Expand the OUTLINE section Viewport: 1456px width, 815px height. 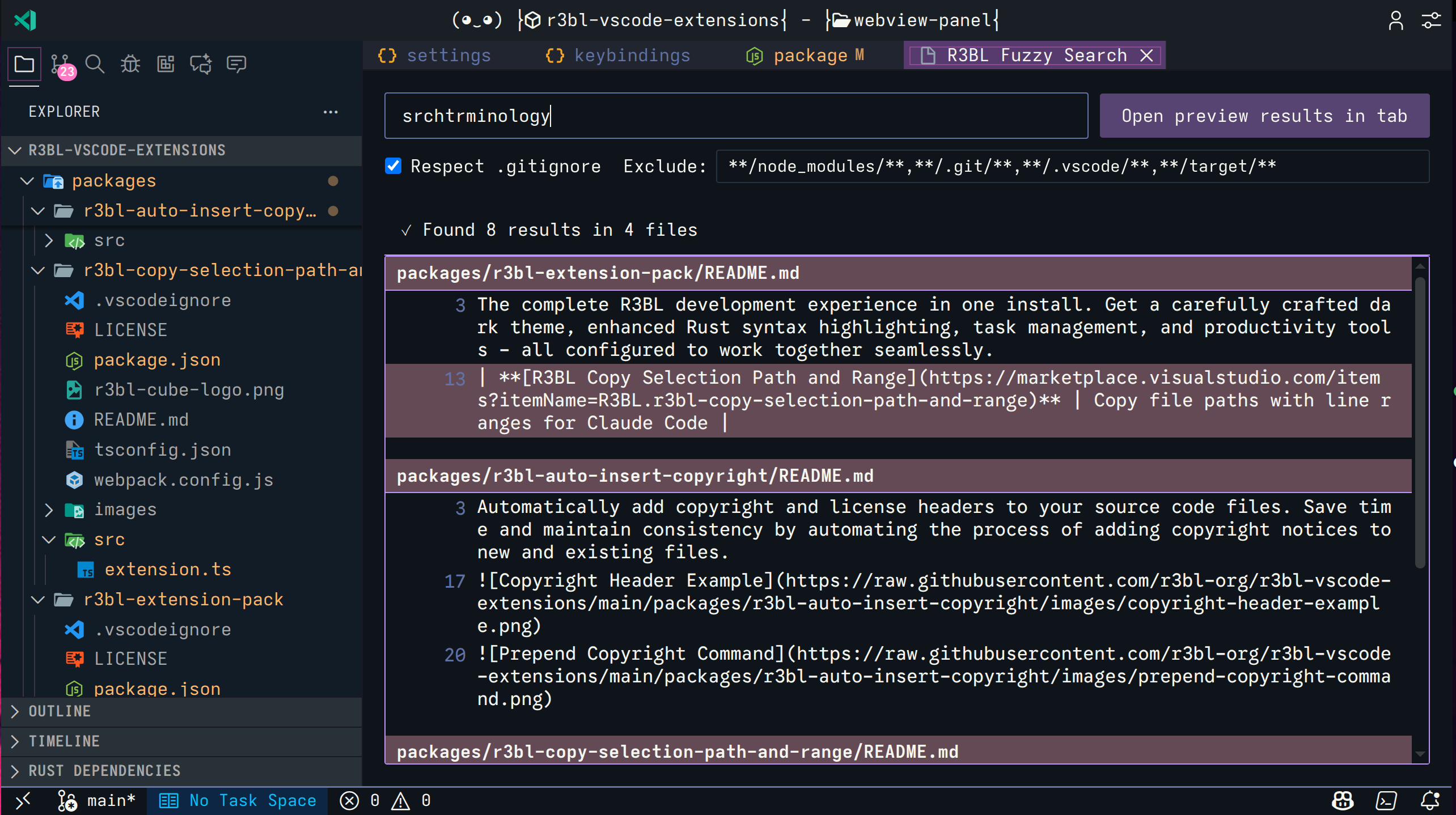tap(60, 711)
